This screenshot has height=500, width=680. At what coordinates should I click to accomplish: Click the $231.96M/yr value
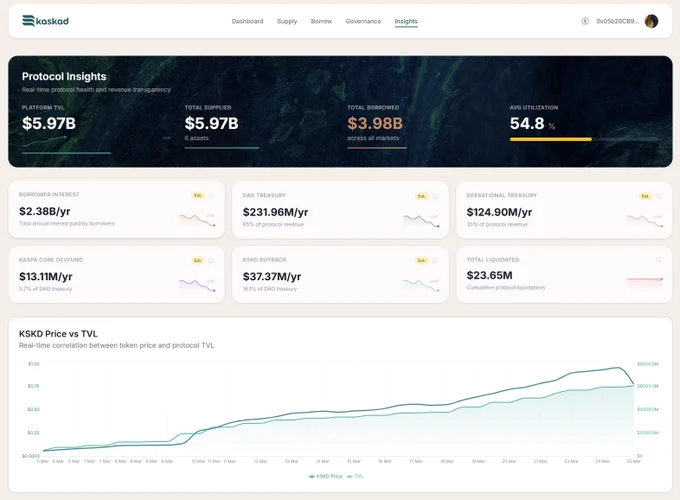point(275,212)
